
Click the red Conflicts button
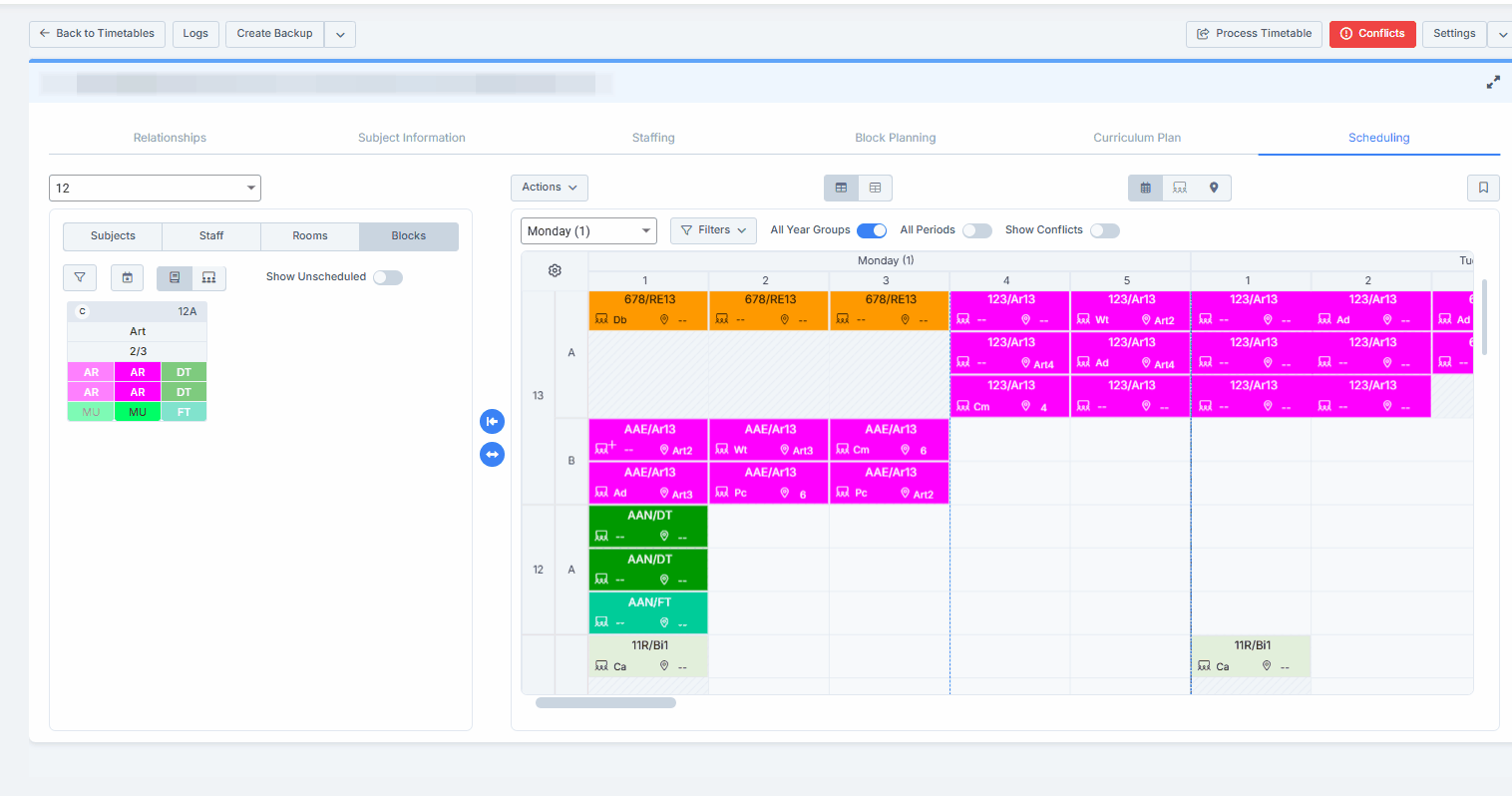coord(1371,34)
